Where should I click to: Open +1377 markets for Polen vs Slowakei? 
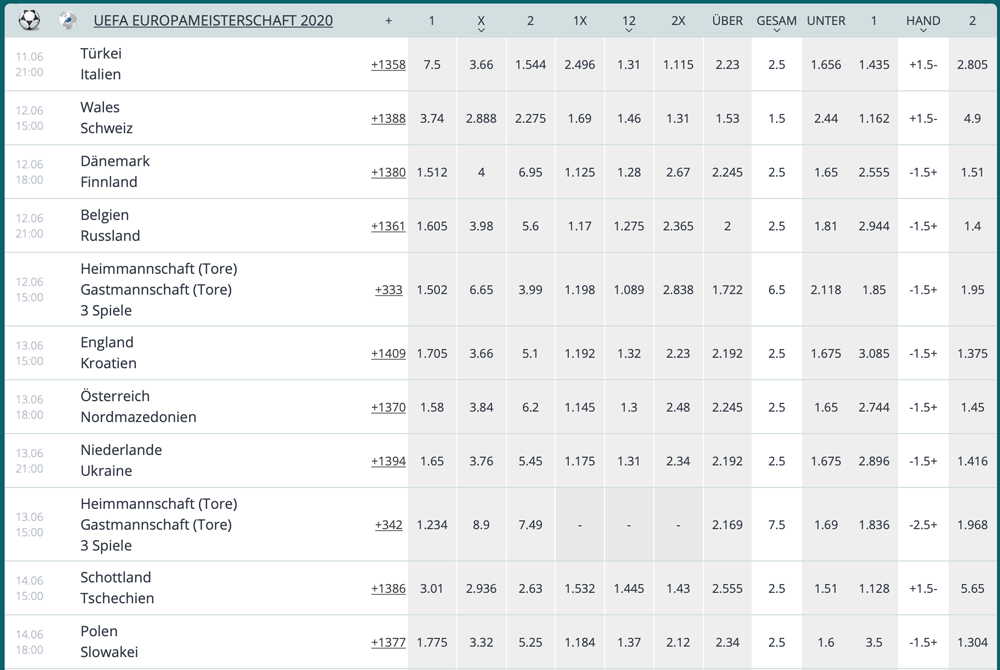tap(388, 643)
